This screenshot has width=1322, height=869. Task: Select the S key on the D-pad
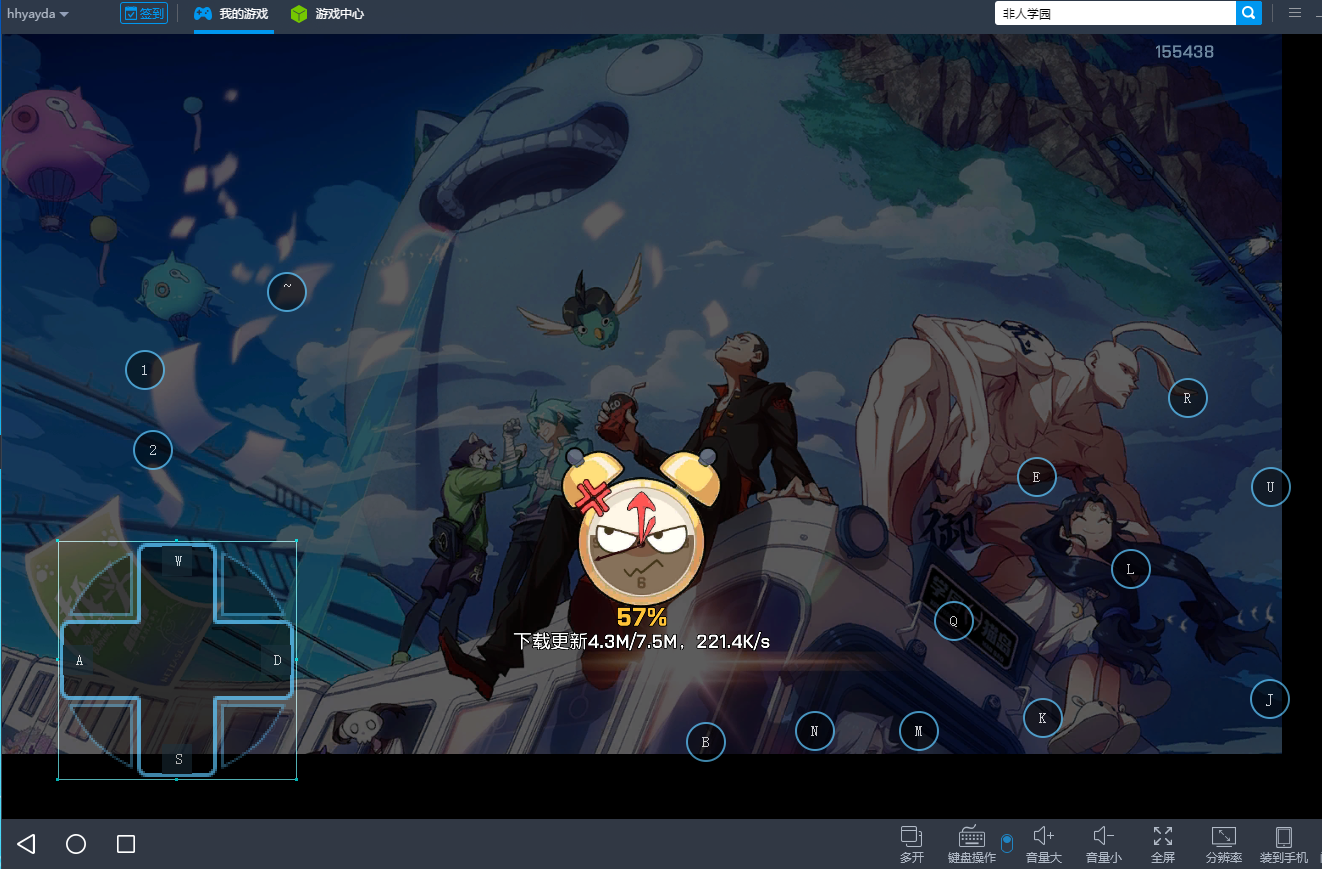point(178,759)
